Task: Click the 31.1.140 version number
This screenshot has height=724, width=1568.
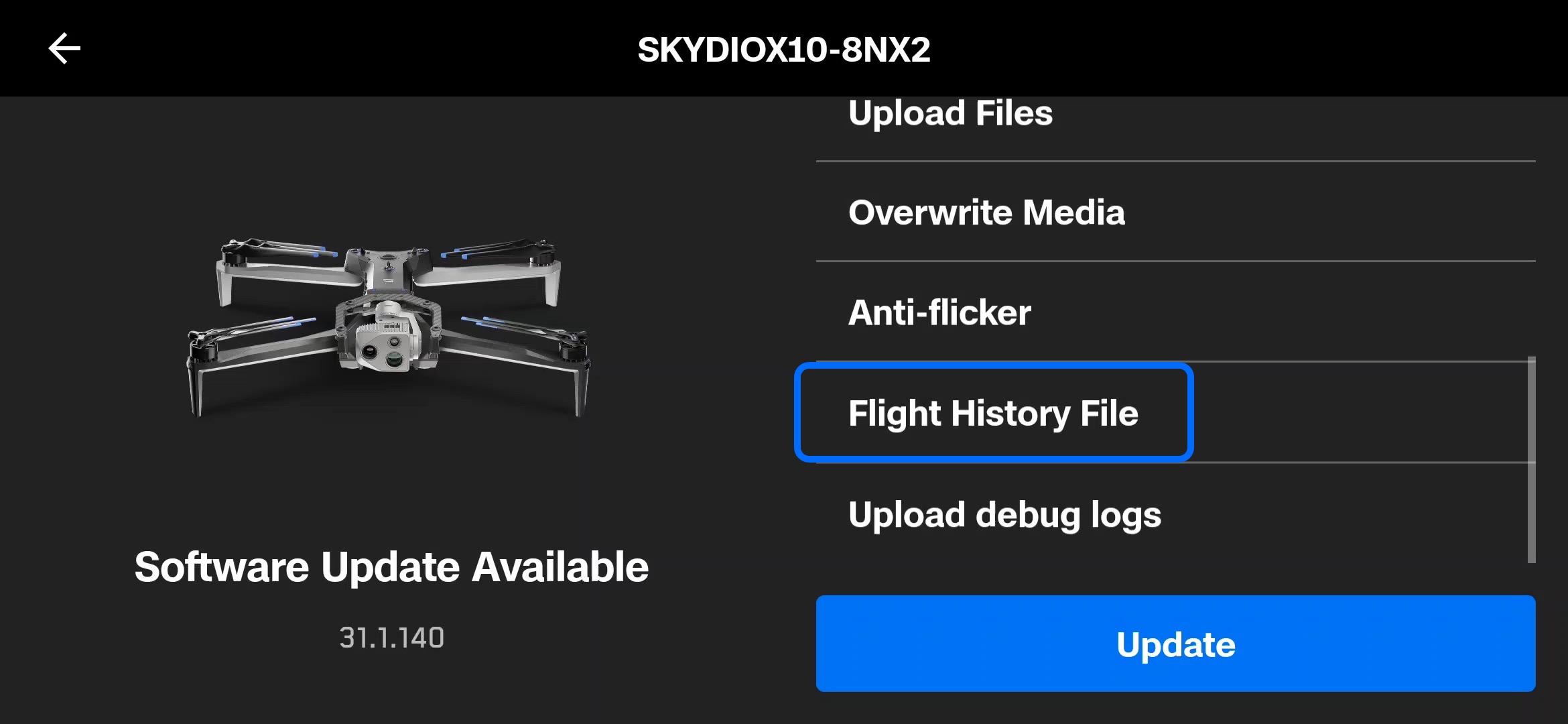Action: click(x=391, y=638)
